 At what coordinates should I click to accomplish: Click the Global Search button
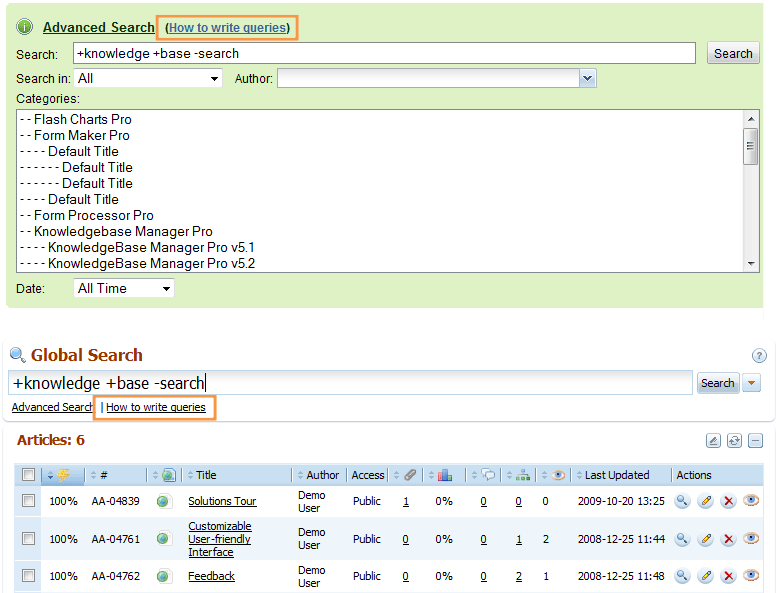pyautogui.click(x=717, y=383)
